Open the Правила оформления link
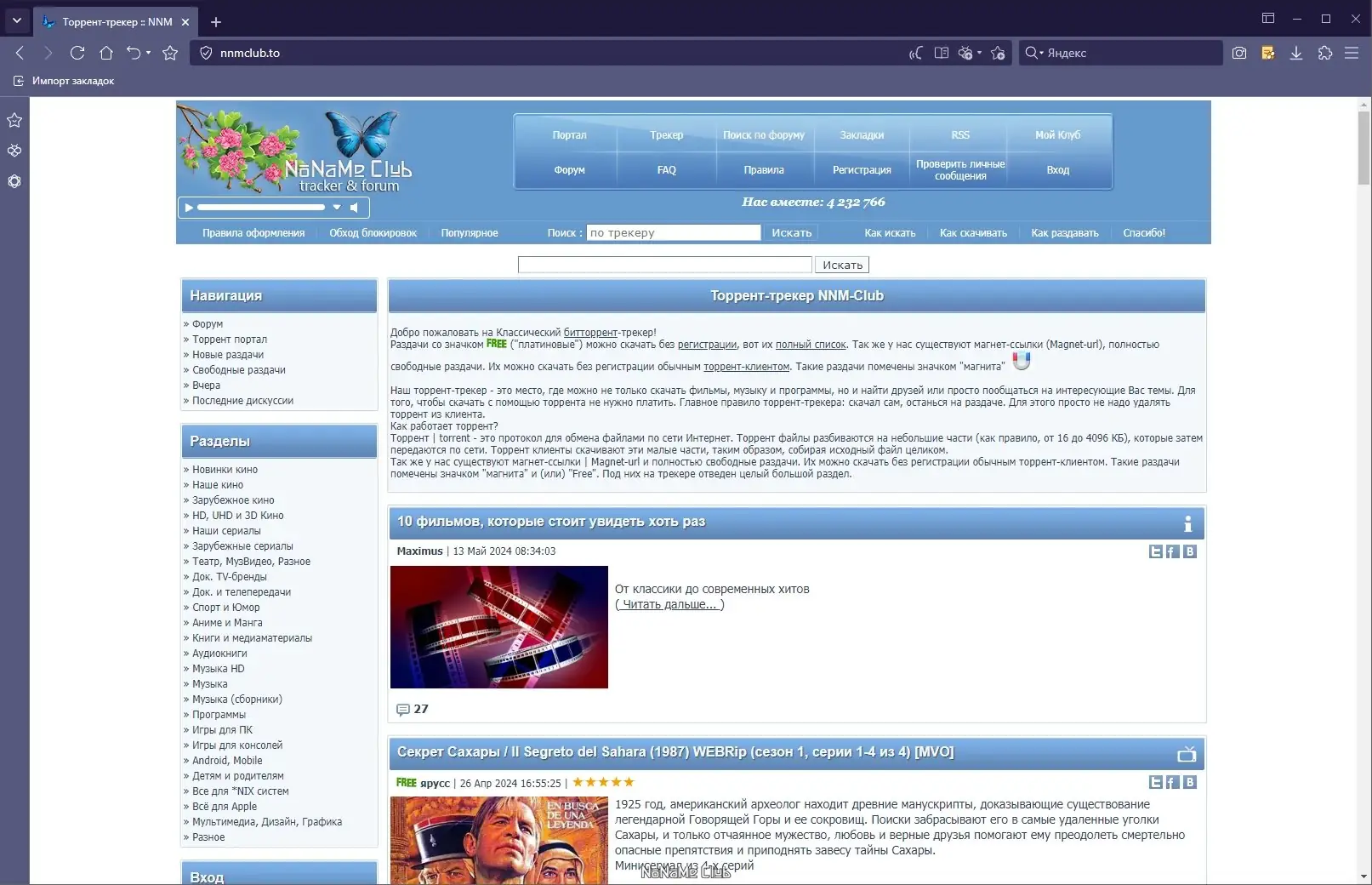Screen dimensions: 1372x885 [x=253, y=233]
